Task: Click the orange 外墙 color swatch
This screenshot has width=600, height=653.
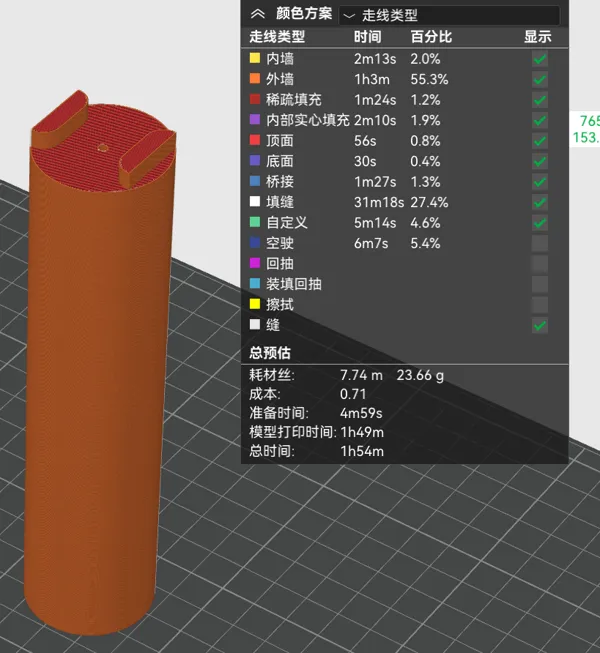Action: coord(255,78)
